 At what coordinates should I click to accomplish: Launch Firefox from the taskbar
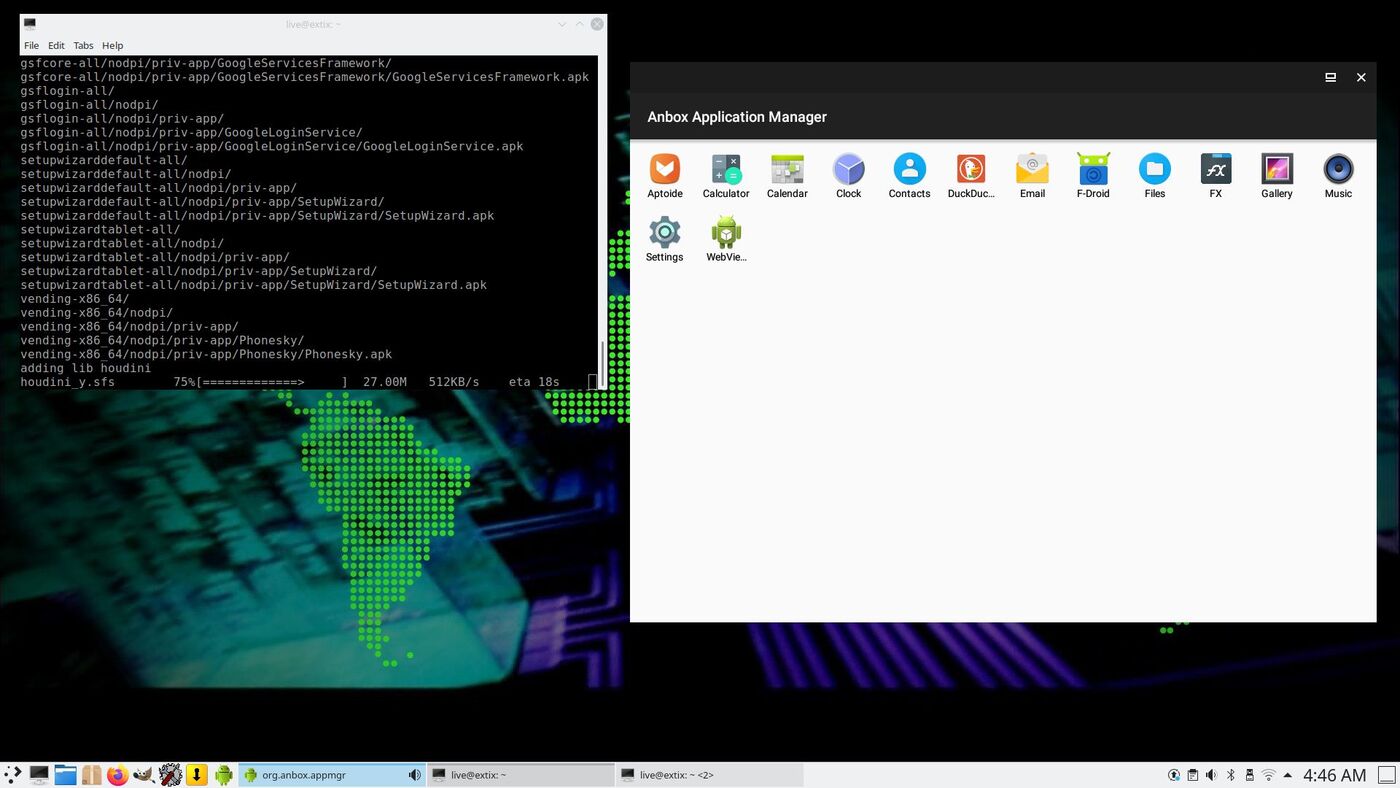pyautogui.click(x=118, y=775)
